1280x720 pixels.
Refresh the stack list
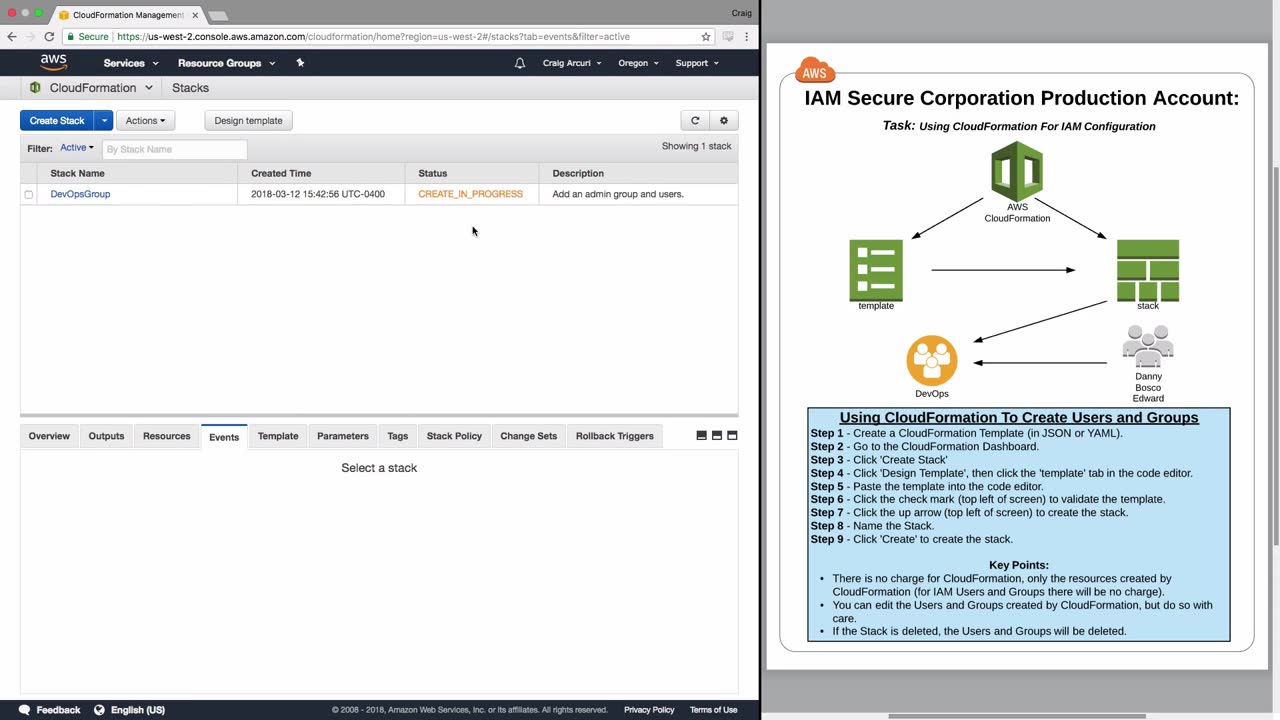coord(695,120)
